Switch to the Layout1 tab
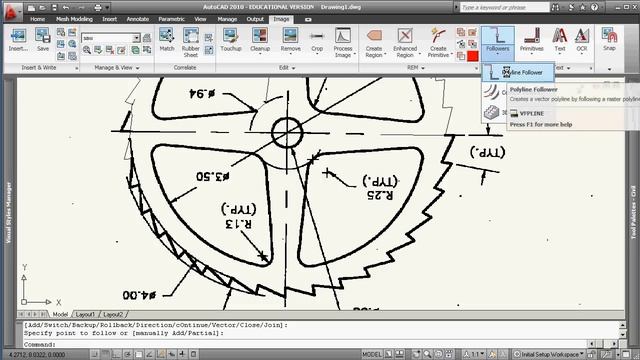 coord(85,314)
